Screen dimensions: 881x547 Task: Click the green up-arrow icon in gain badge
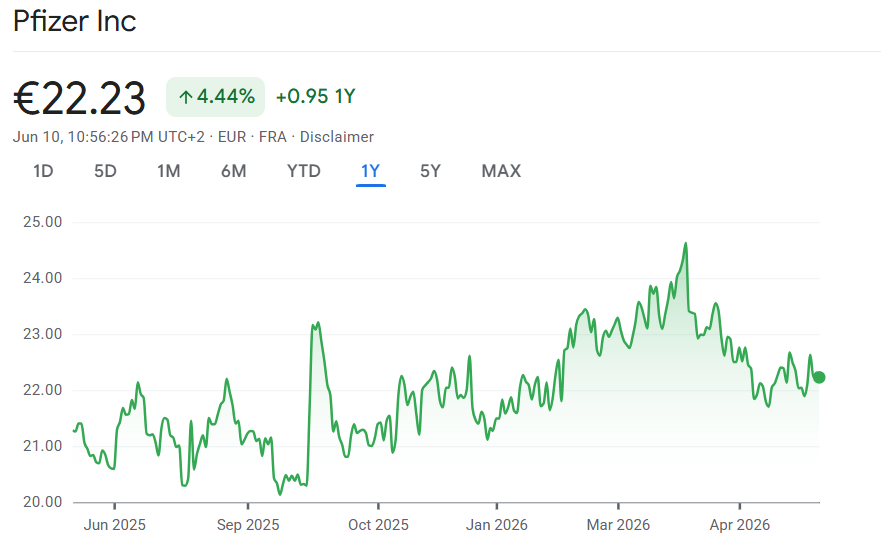click(x=185, y=98)
